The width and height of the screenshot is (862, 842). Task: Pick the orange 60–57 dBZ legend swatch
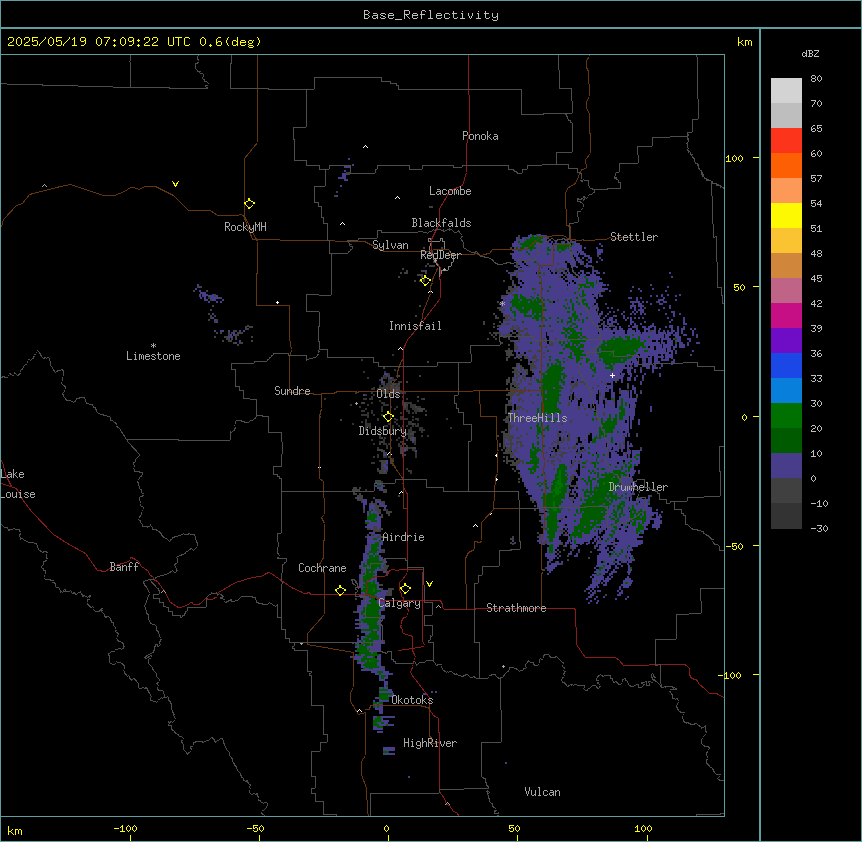786,165
